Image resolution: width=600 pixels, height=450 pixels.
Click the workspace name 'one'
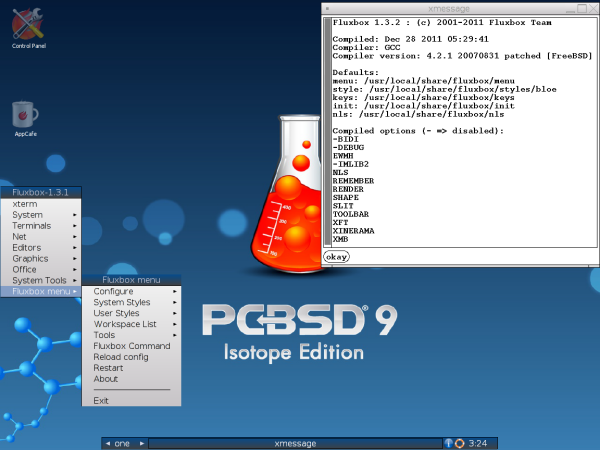[122, 443]
